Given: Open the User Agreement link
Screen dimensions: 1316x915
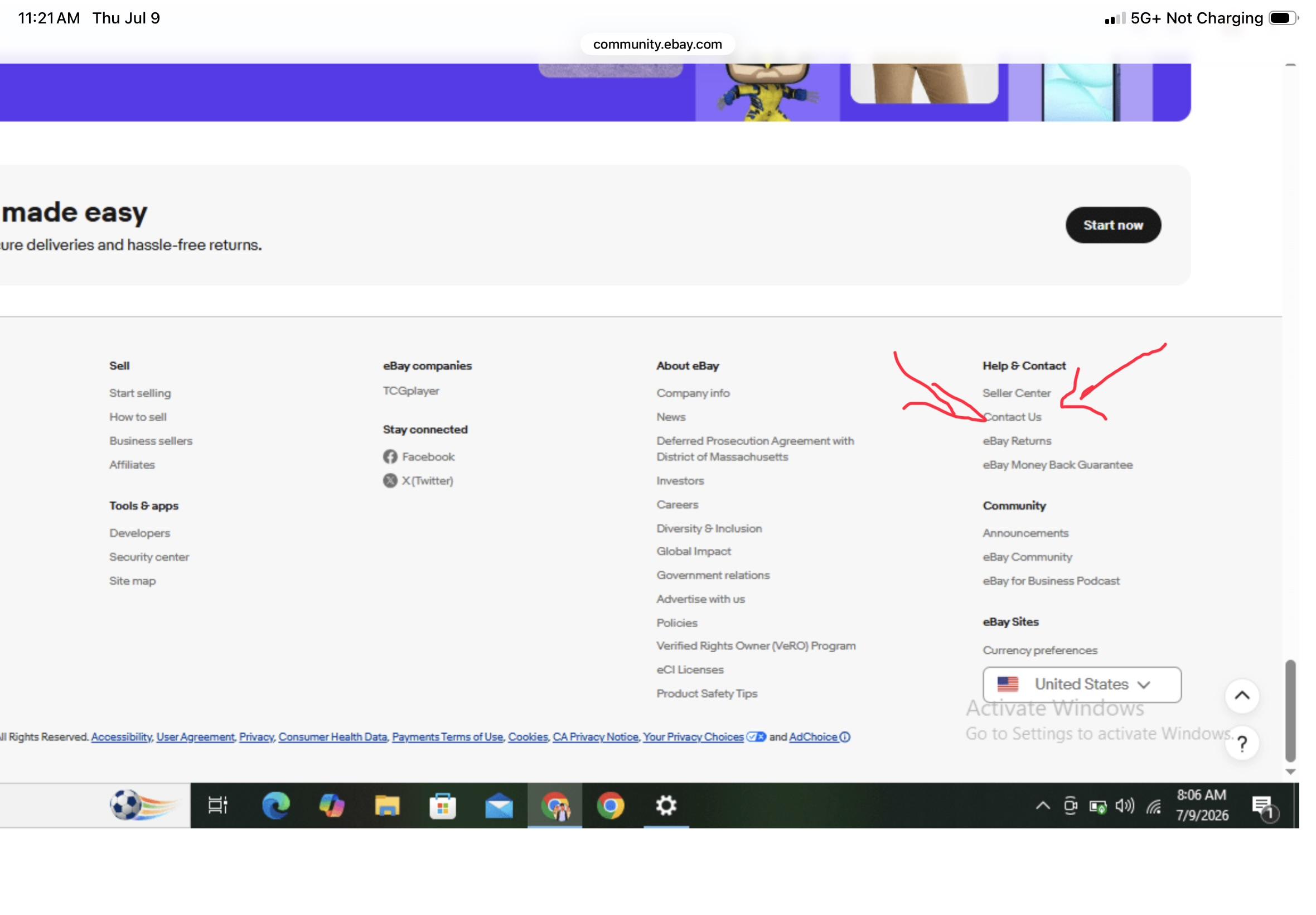Looking at the screenshot, I should (x=195, y=737).
